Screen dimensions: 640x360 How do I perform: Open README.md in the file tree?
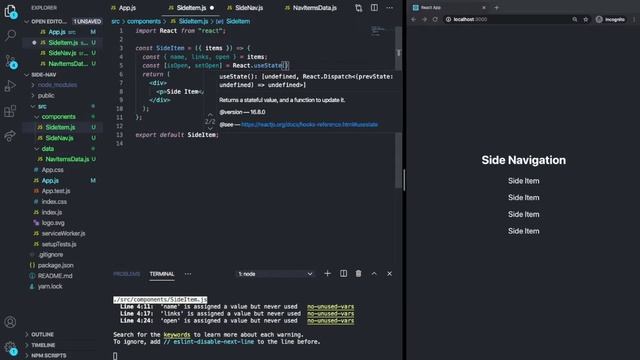coord(55,276)
